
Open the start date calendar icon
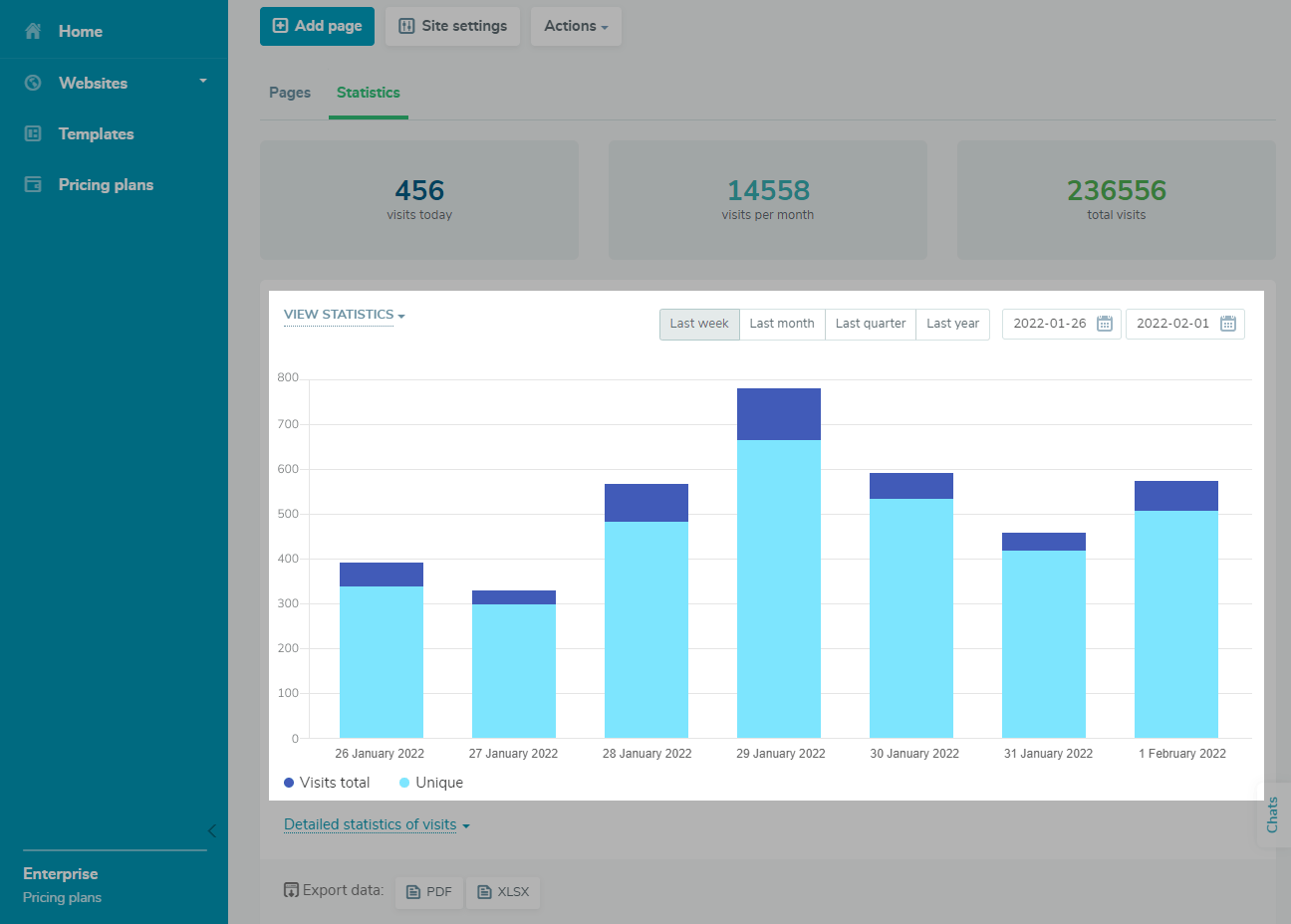1104,324
